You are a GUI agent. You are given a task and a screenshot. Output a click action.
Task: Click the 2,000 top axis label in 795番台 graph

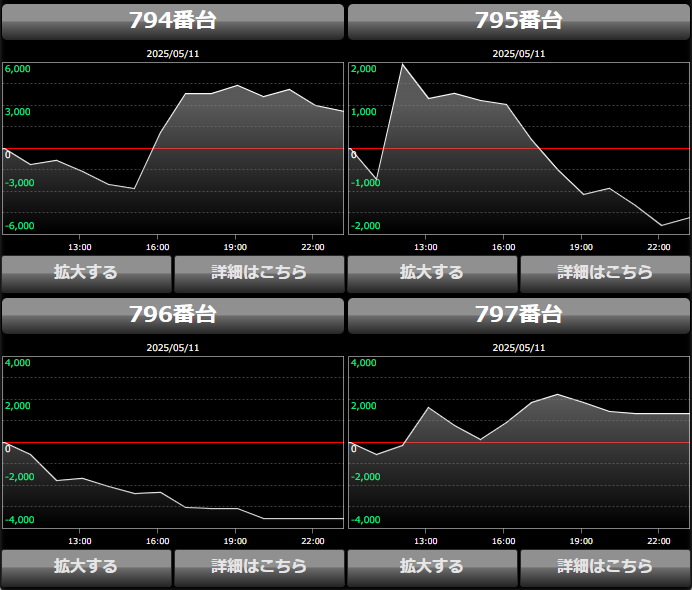(364, 69)
